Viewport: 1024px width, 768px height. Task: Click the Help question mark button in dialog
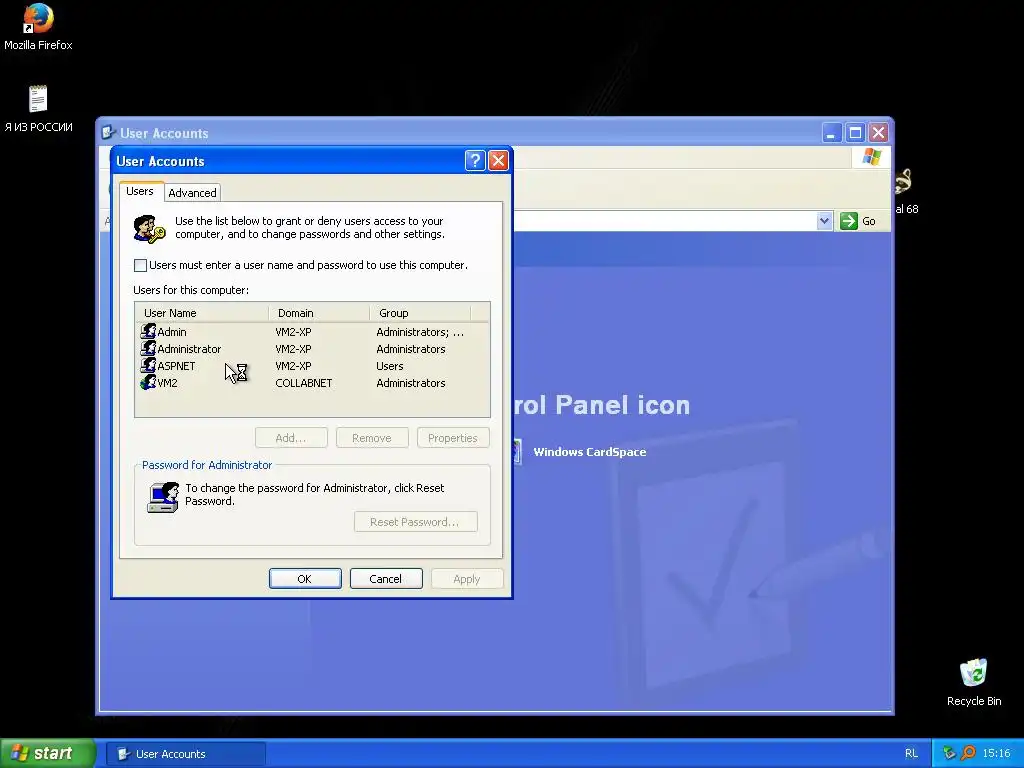click(x=475, y=161)
